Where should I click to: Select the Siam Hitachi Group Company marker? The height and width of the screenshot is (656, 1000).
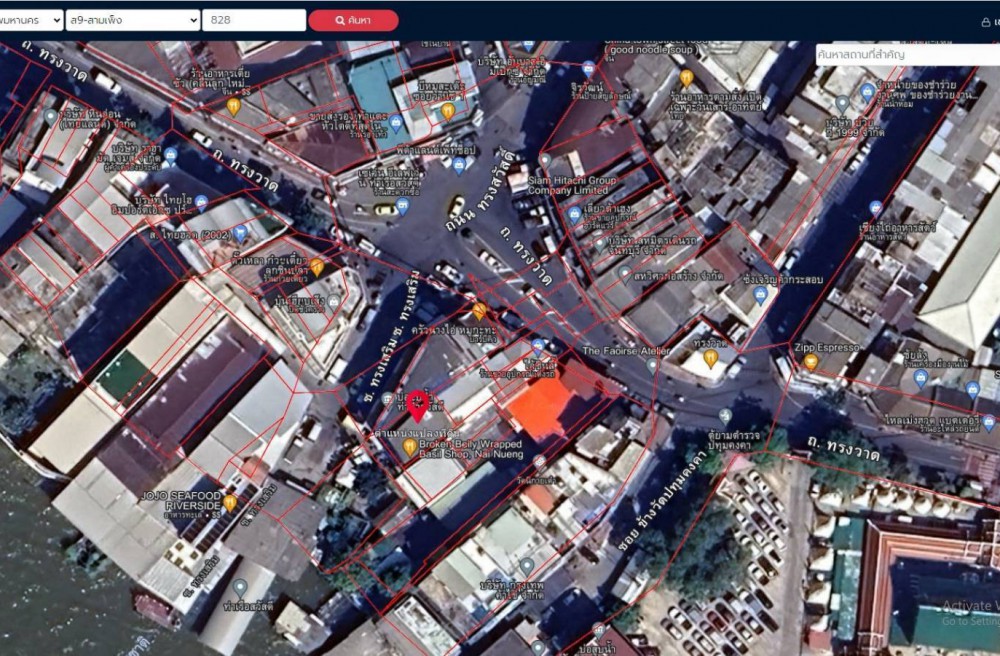[x=545, y=160]
